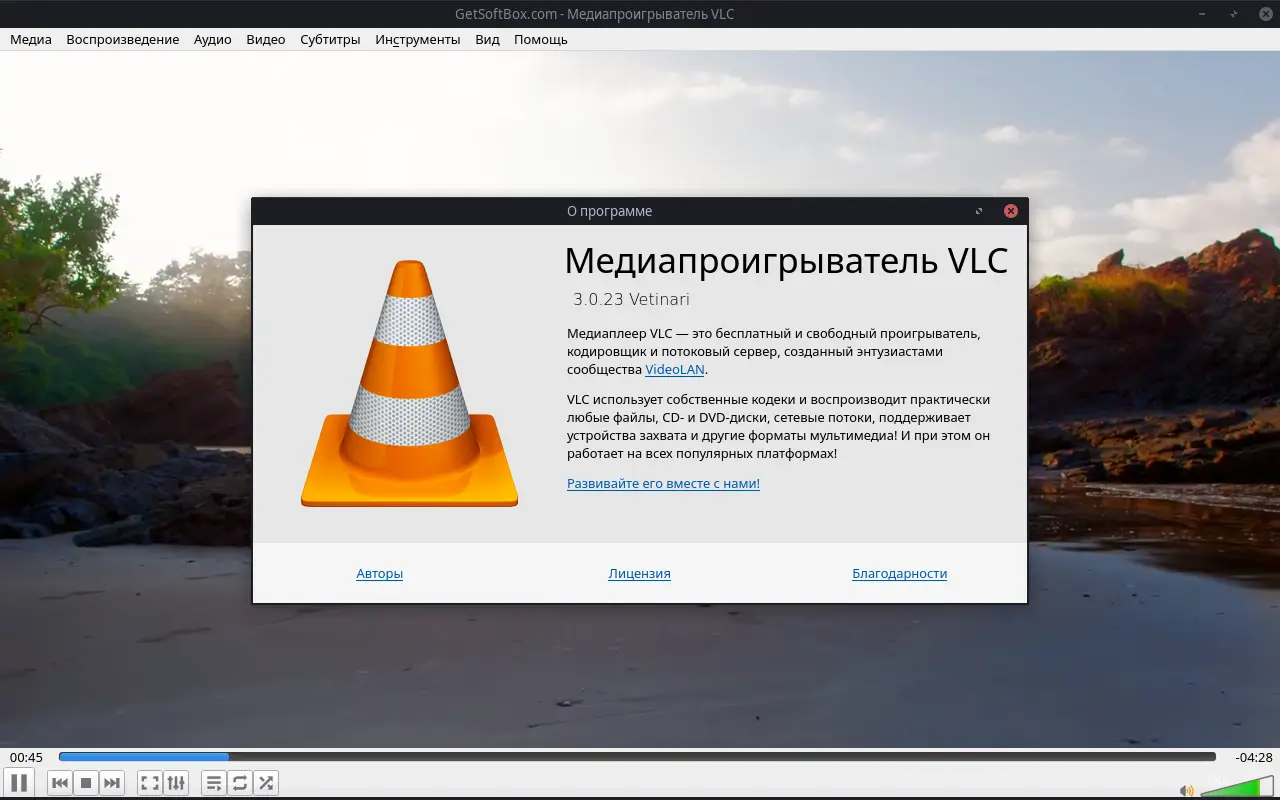Skip to next media track
This screenshot has width=1280, height=800.
[112, 783]
